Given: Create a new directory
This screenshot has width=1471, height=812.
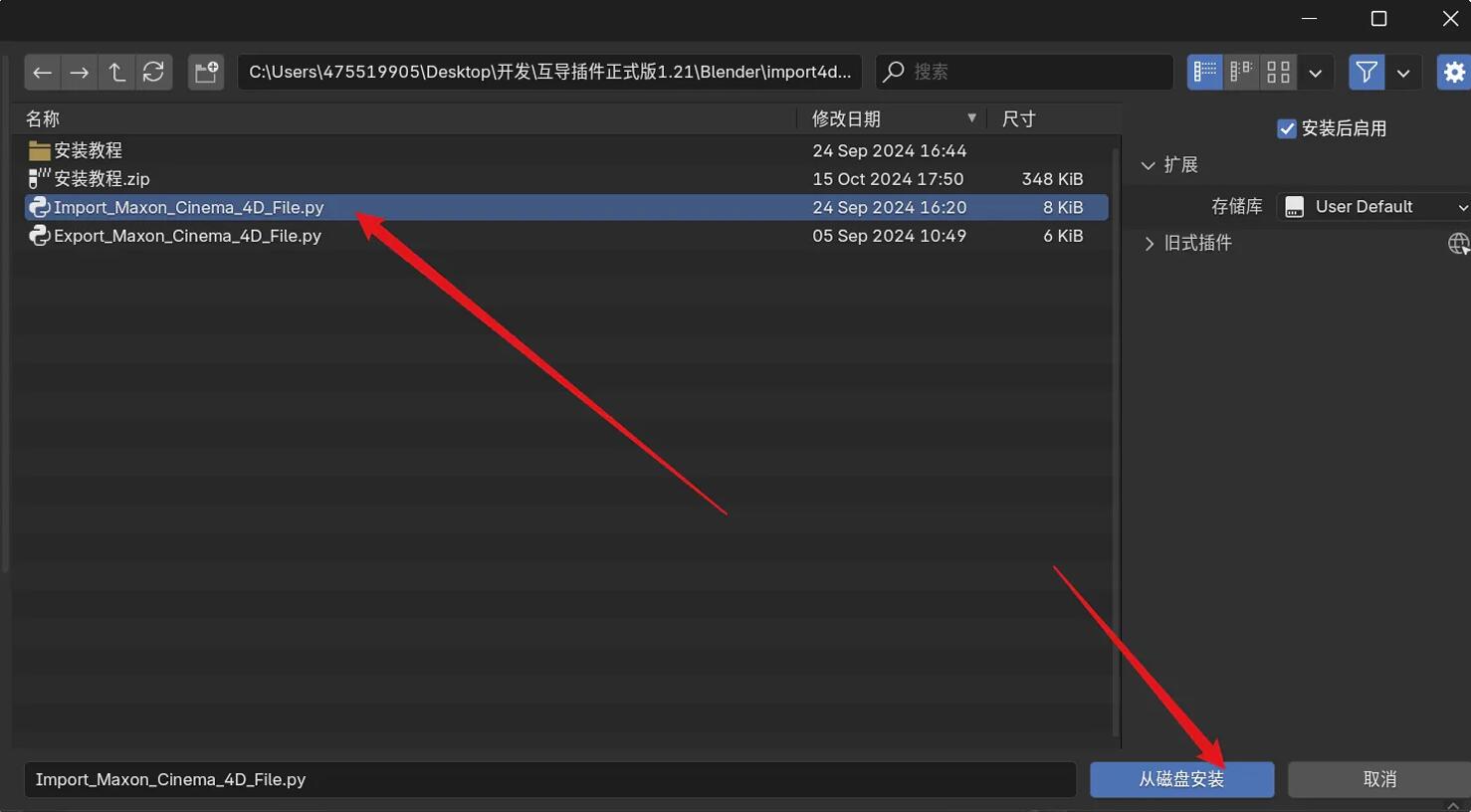Looking at the screenshot, I should (206, 72).
